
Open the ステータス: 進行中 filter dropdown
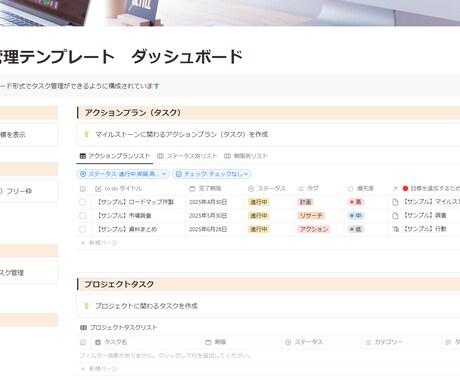123,174
